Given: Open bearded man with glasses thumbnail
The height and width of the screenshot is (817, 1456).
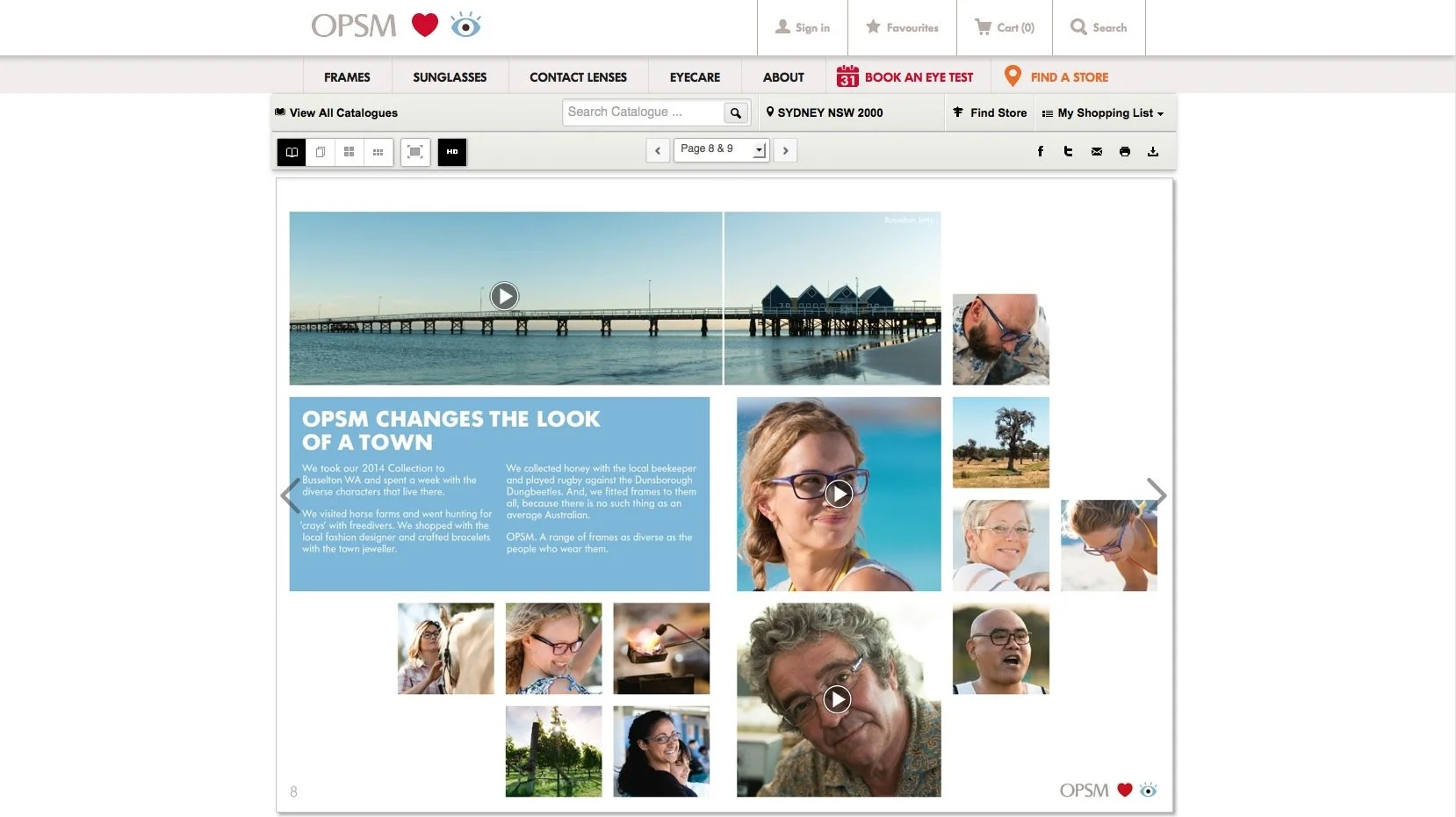Looking at the screenshot, I should pyautogui.click(x=1001, y=339).
